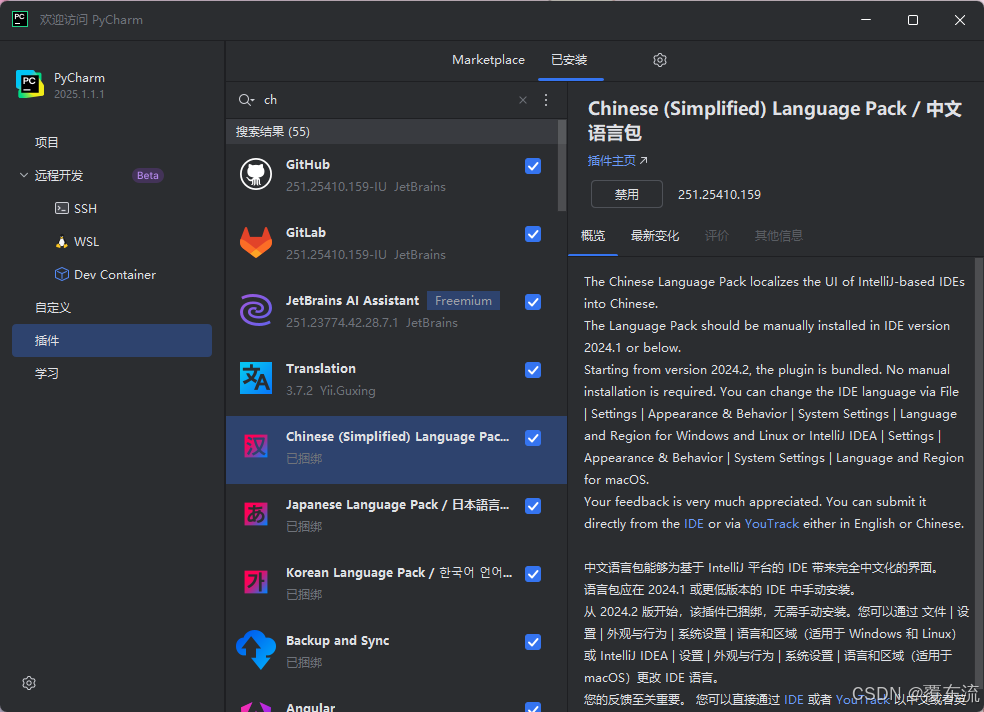This screenshot has width=984, height=712.
Task: Switch to the Marketplace tab
Action: (488, 60)
